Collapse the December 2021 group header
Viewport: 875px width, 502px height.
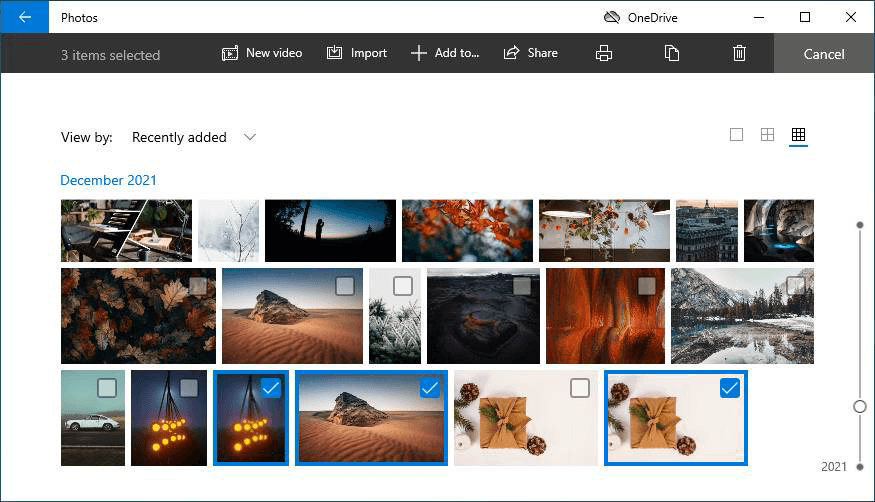click(108, 180)
